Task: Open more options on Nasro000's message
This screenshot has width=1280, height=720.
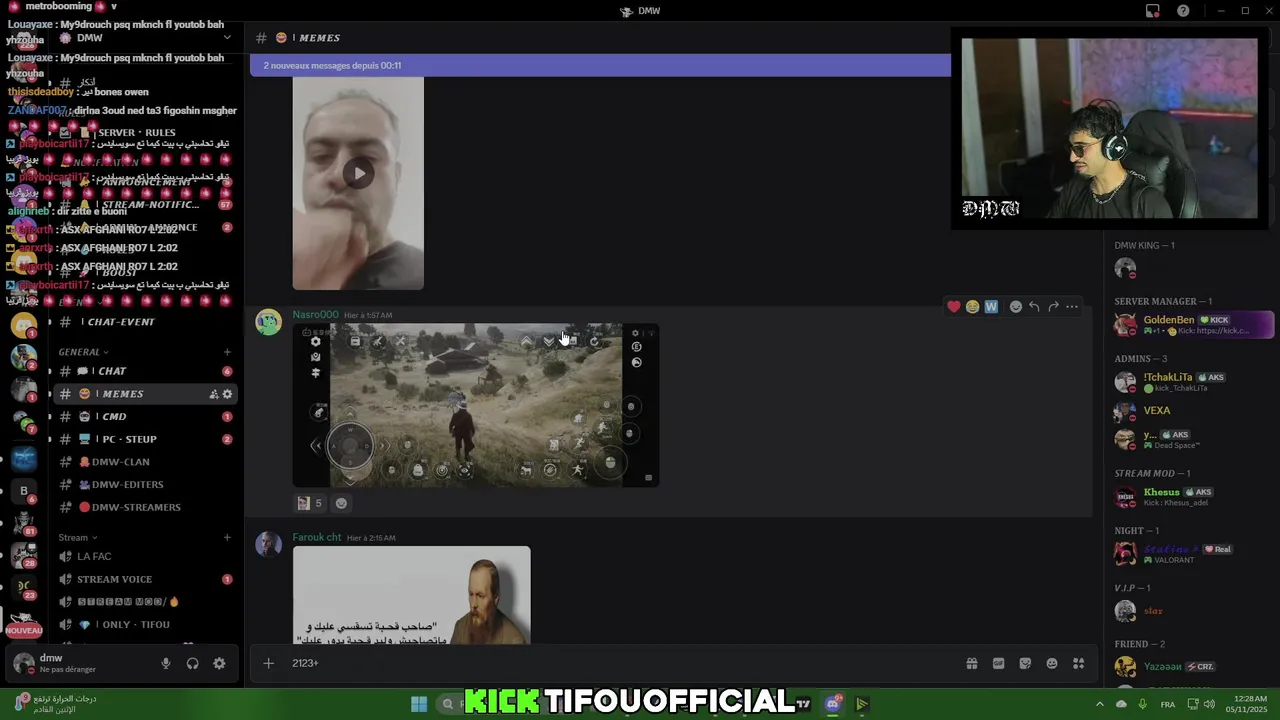Action: point(1072,307)
